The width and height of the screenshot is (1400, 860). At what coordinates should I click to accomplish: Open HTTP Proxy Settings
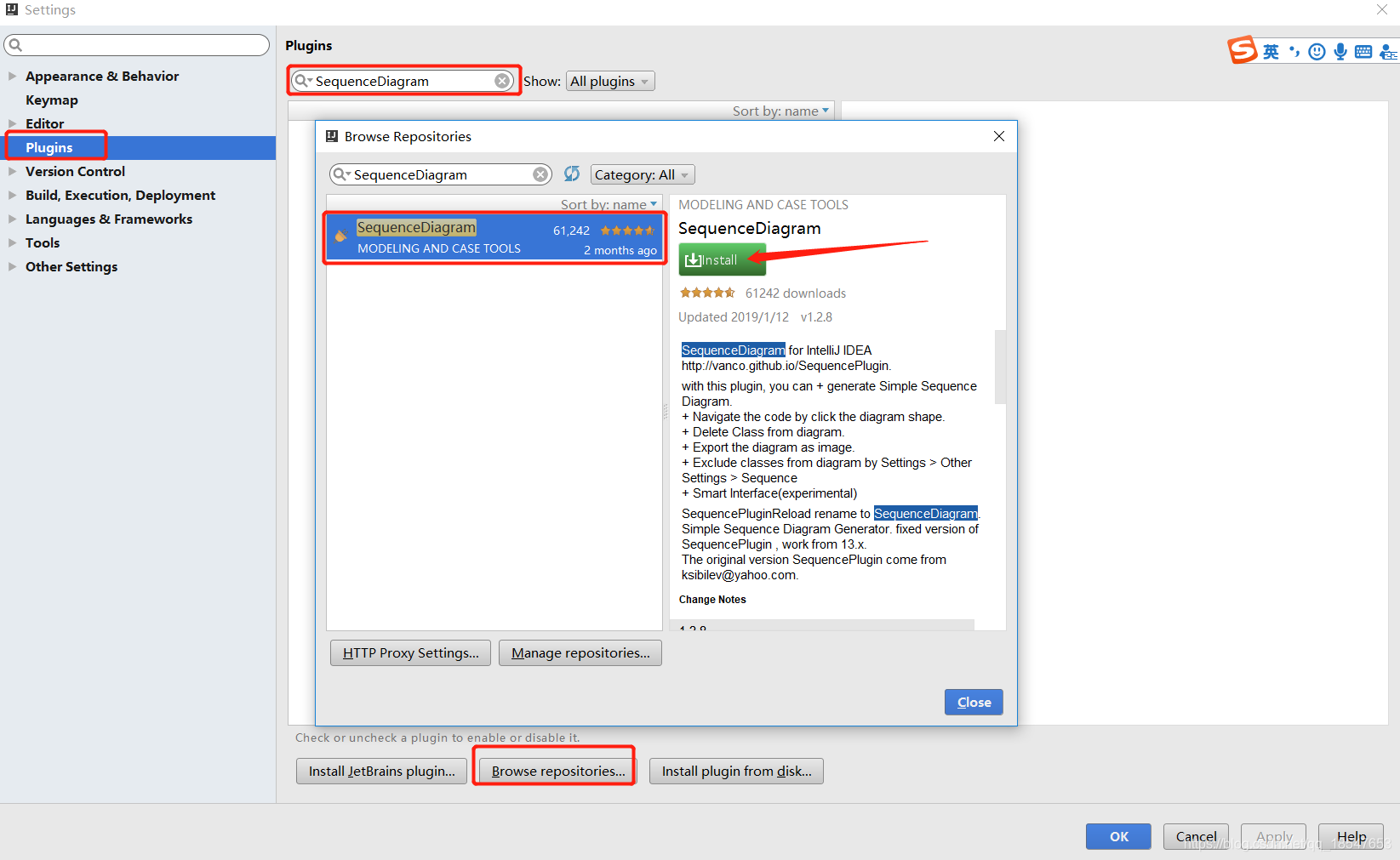click(410, 652)
